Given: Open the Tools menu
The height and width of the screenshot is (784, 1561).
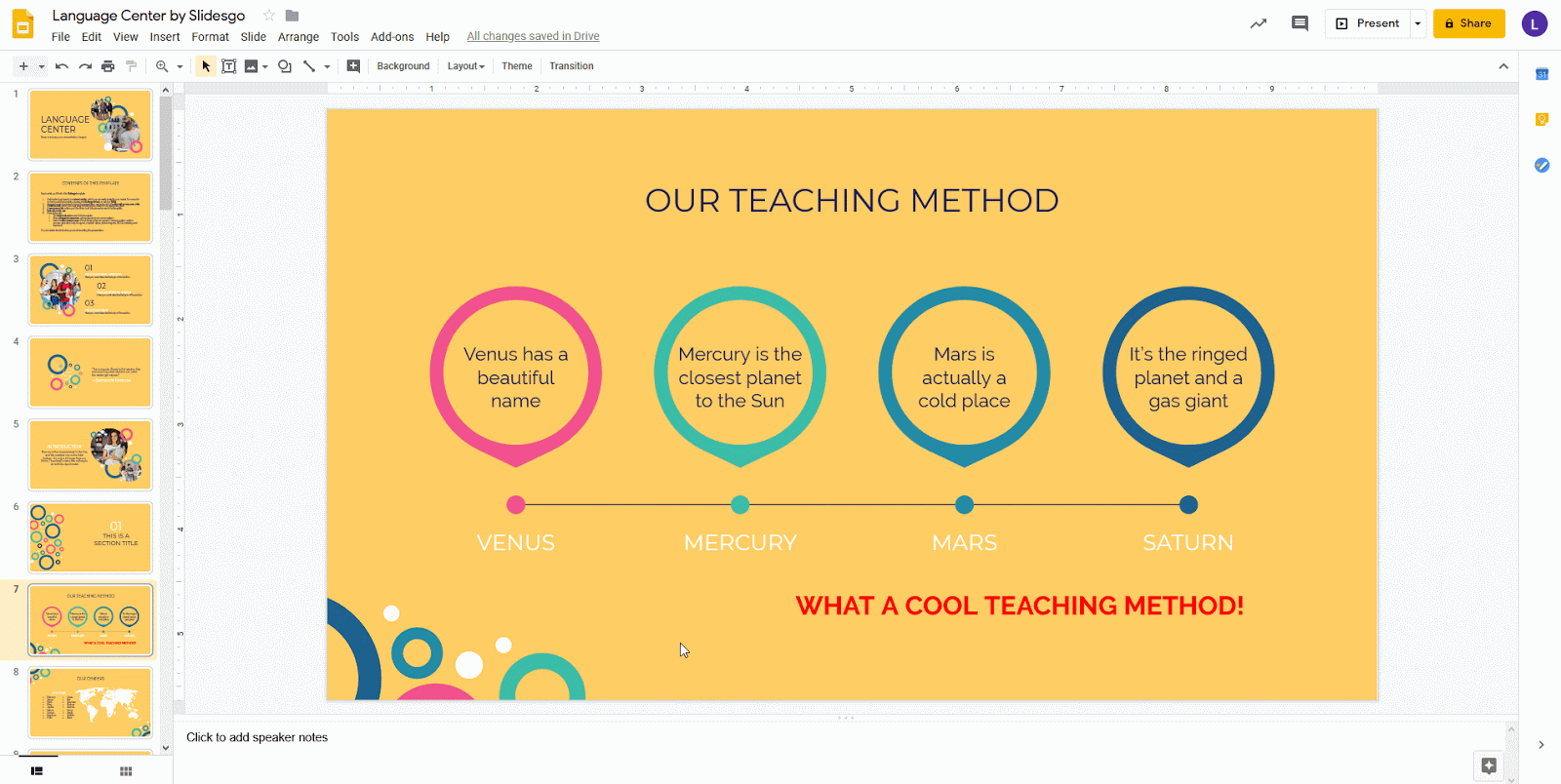Looking at the screenshot, I should 344,37.
